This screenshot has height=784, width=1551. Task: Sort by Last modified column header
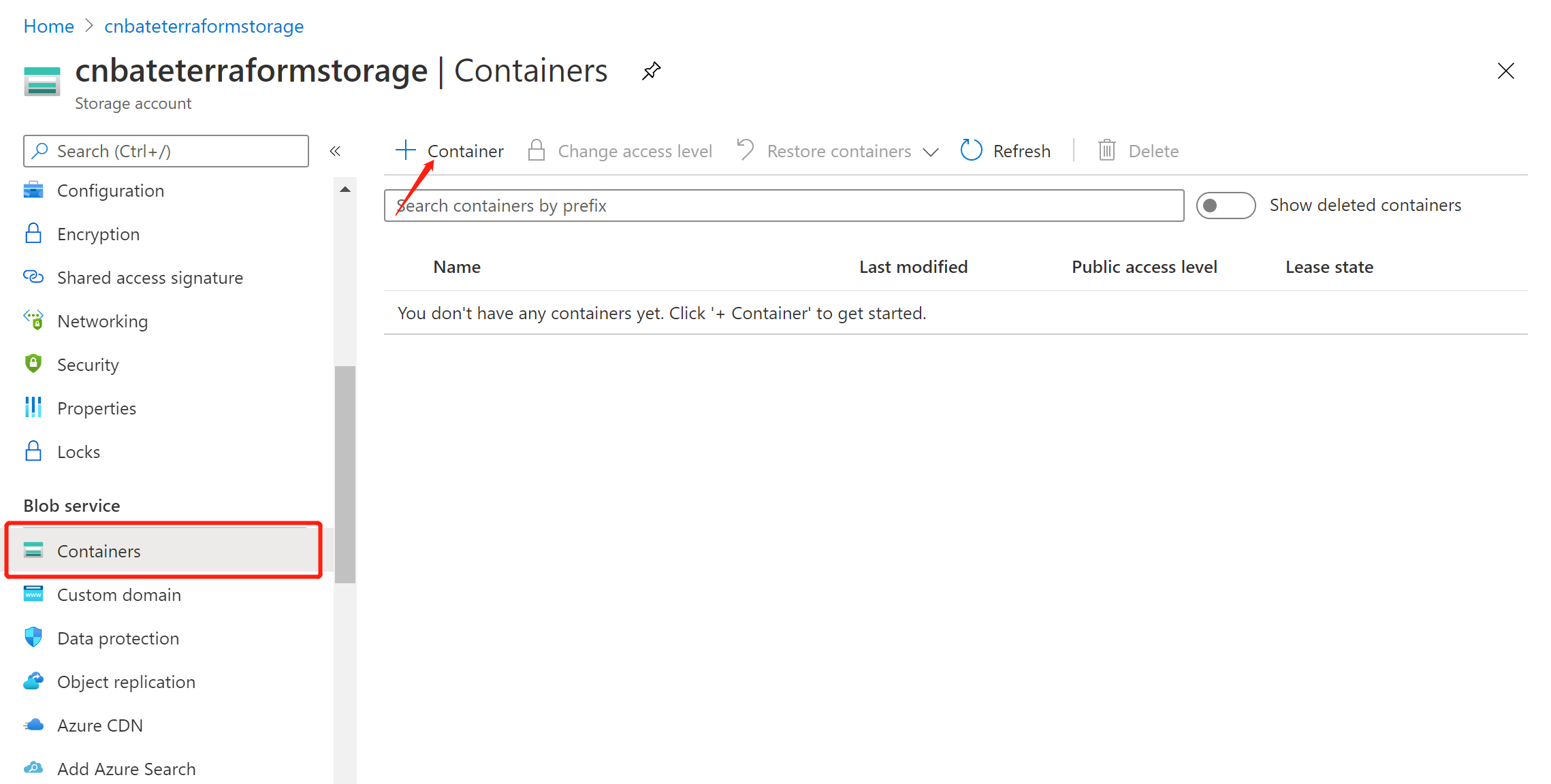click(913, 267)
